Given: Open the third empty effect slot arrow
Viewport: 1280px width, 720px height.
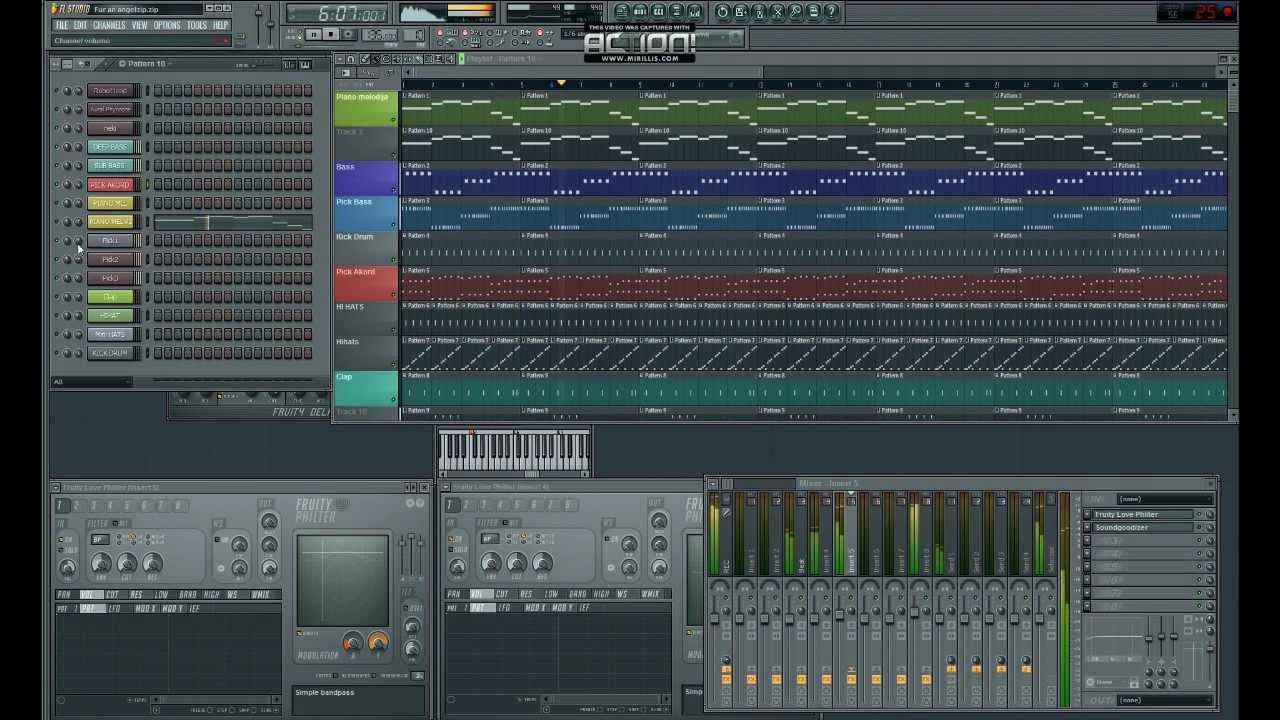Looking at the screenshot, I should coord(1087,540).
